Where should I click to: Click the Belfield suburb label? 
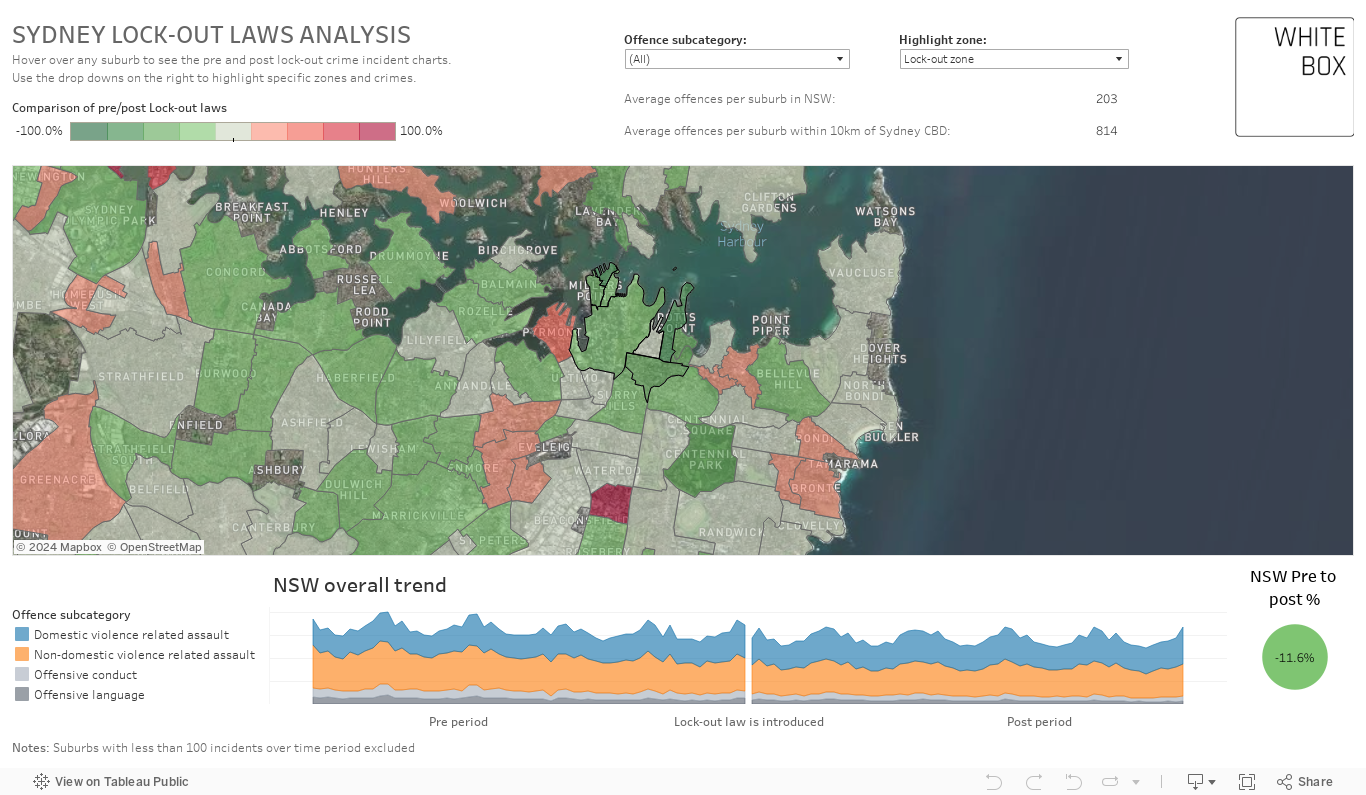tap(158, 490)
